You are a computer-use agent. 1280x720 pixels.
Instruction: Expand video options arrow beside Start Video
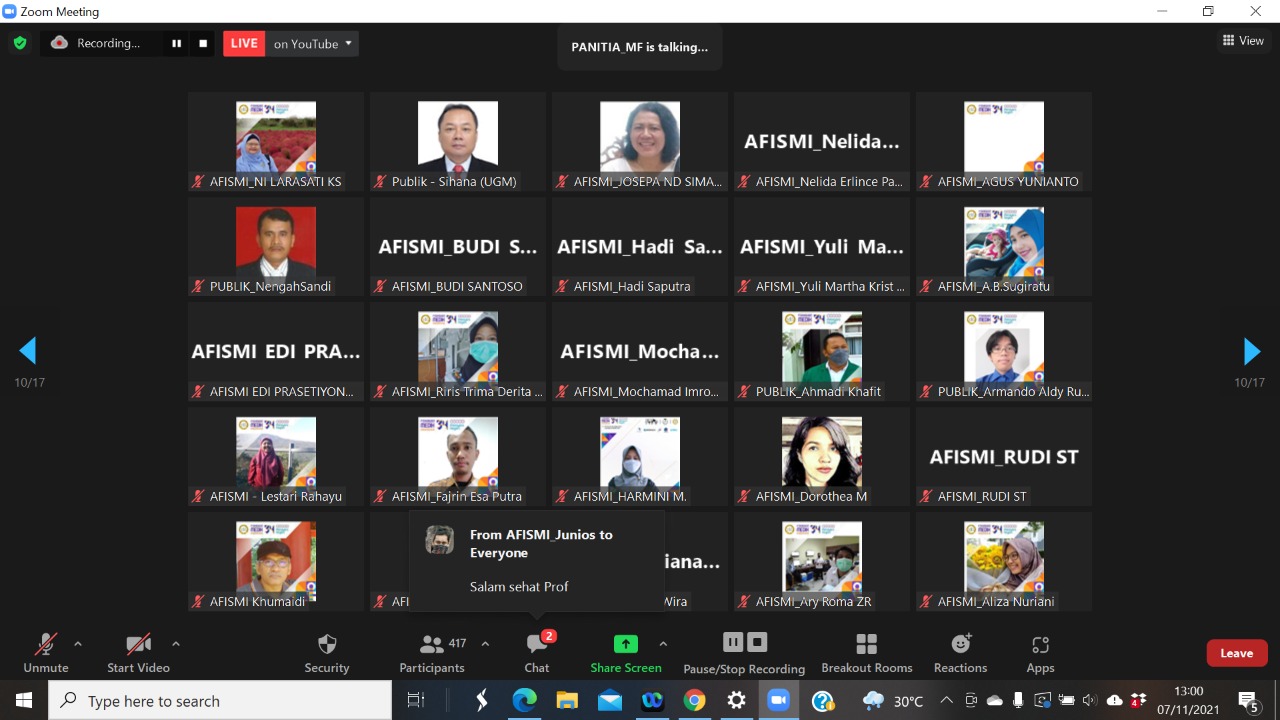pyautogui.click(x=176, y=644)
